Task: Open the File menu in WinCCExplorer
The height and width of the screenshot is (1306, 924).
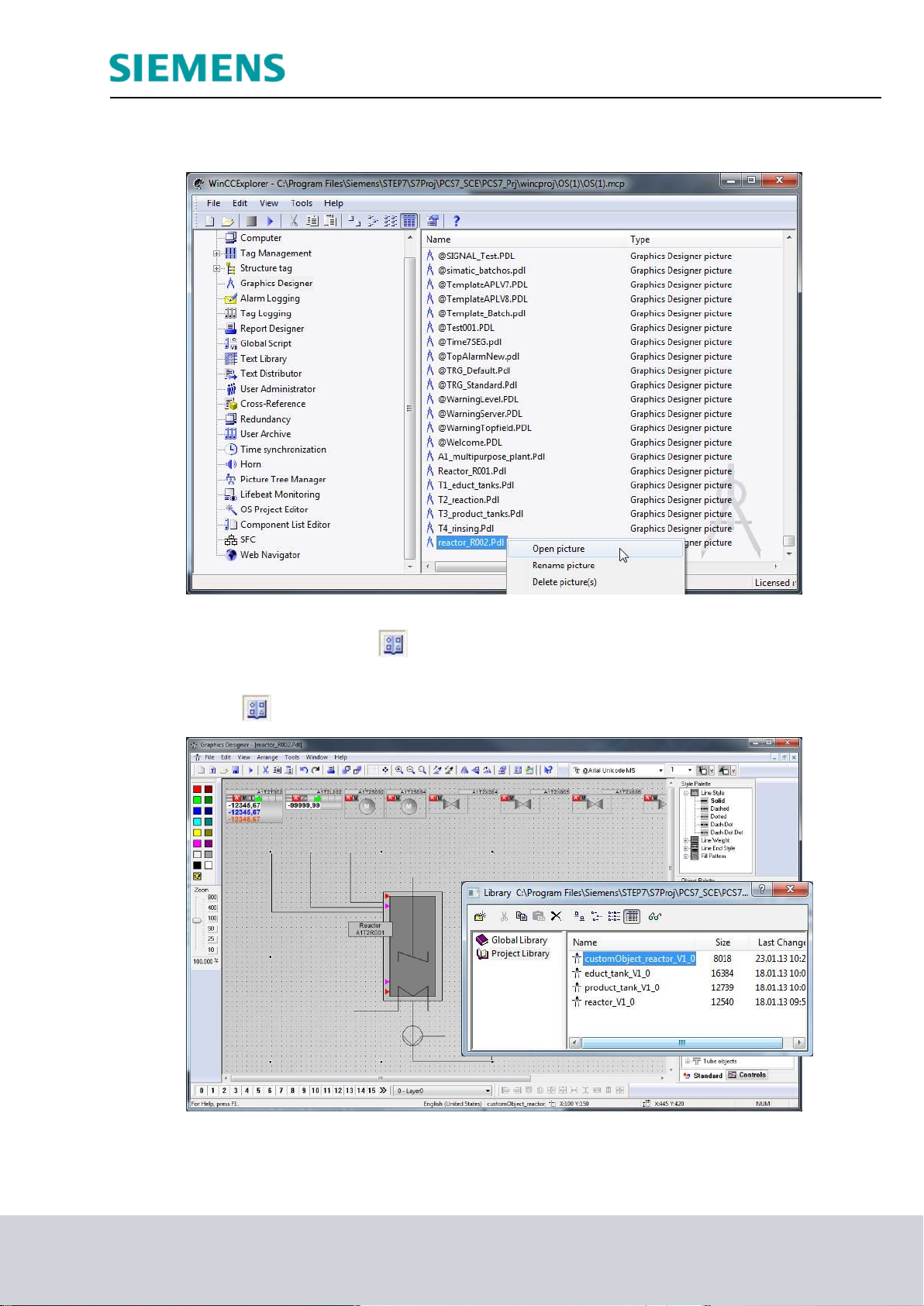Action: tap(213, 204)
